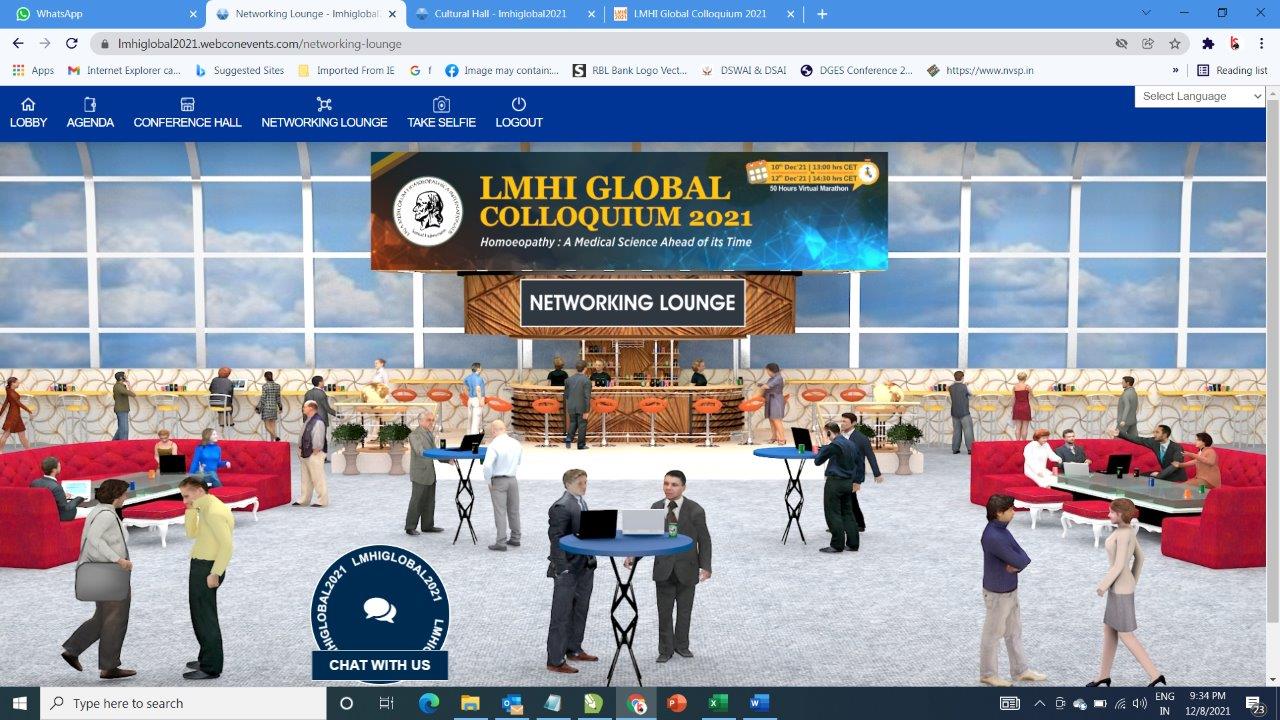Show hidden system tray icons
Image resolution: width=1280 pixels, height=720 pixels.
pos(1040,703)
